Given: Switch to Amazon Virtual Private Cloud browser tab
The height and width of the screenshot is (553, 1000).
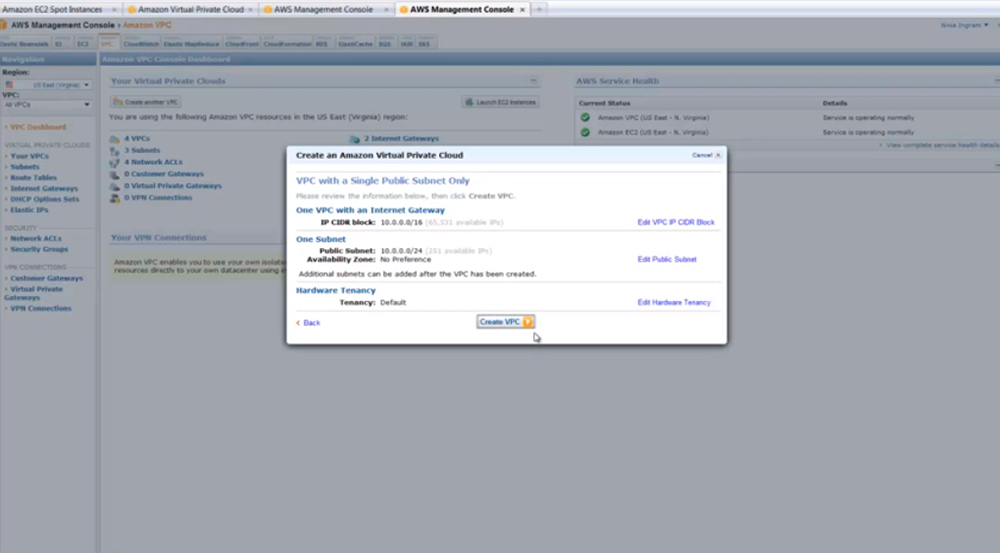Looking at the screenshot, I should 189,10.
